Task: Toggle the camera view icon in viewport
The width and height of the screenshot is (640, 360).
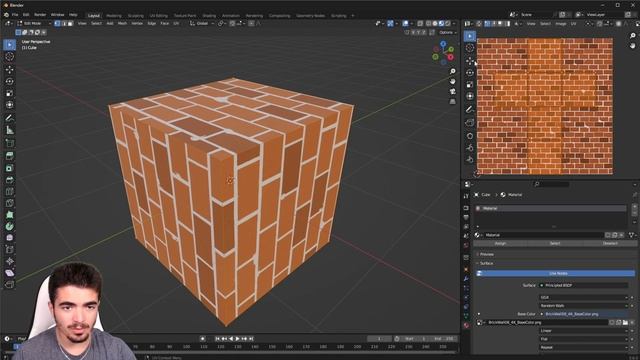Action: pyautogui.click(x=452, y=91)
